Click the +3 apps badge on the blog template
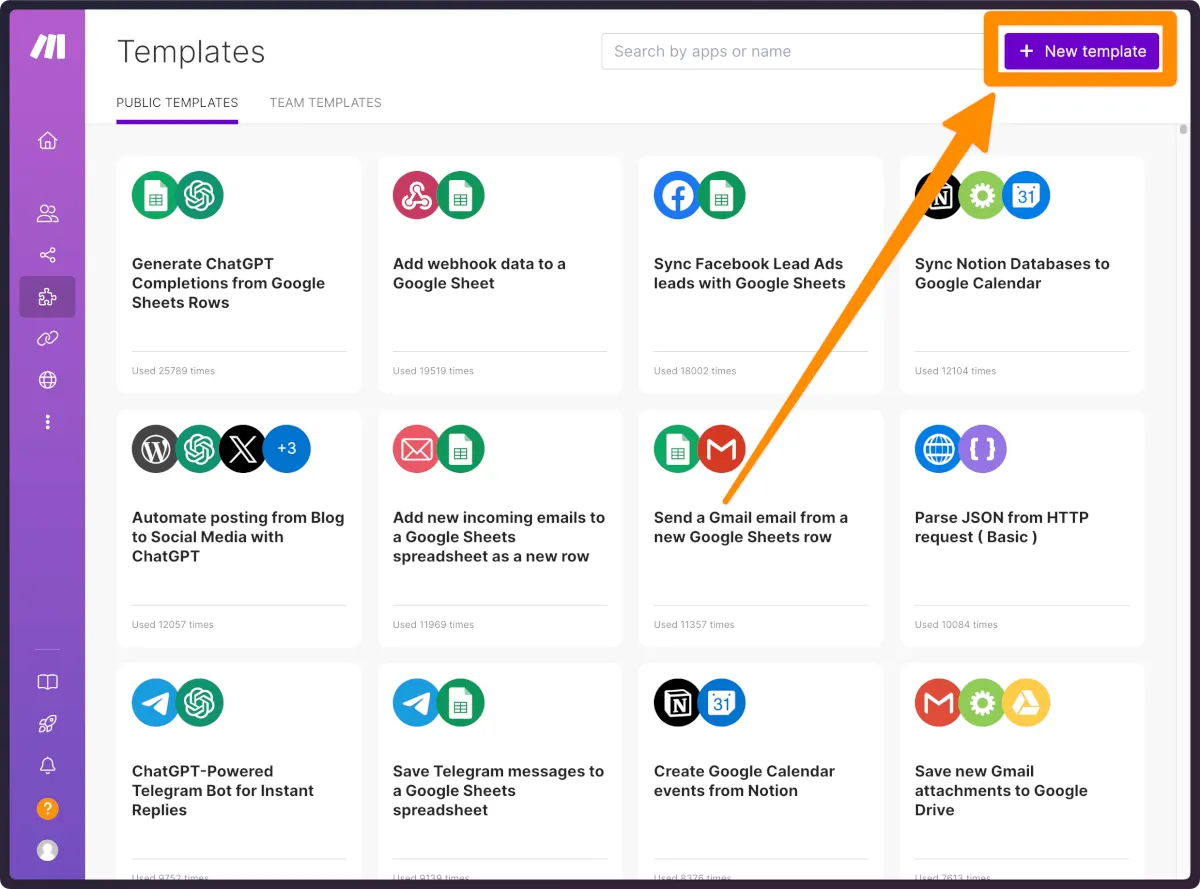The image size is (1200, 889). click(287, 449)
